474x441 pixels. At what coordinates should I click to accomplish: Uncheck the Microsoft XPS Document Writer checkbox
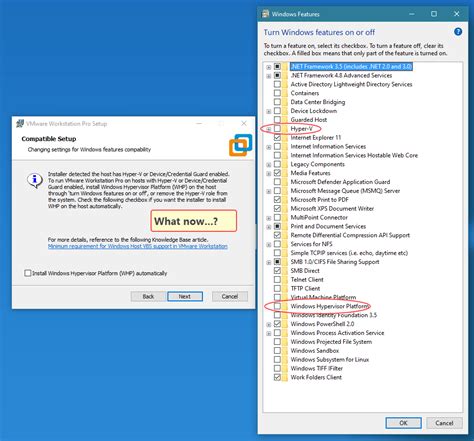pyautogui.click(x=277, y=209)
